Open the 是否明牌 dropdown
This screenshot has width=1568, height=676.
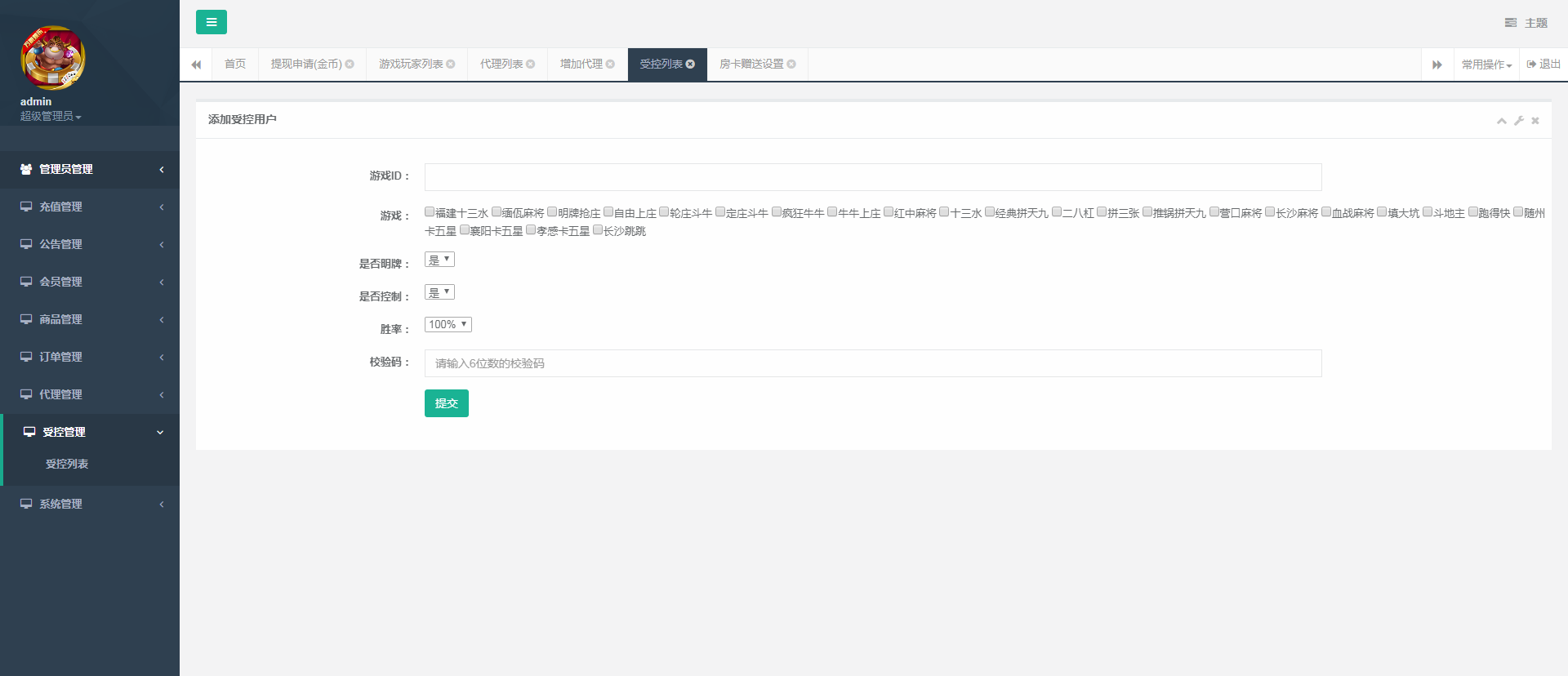(x=439, y=260)
